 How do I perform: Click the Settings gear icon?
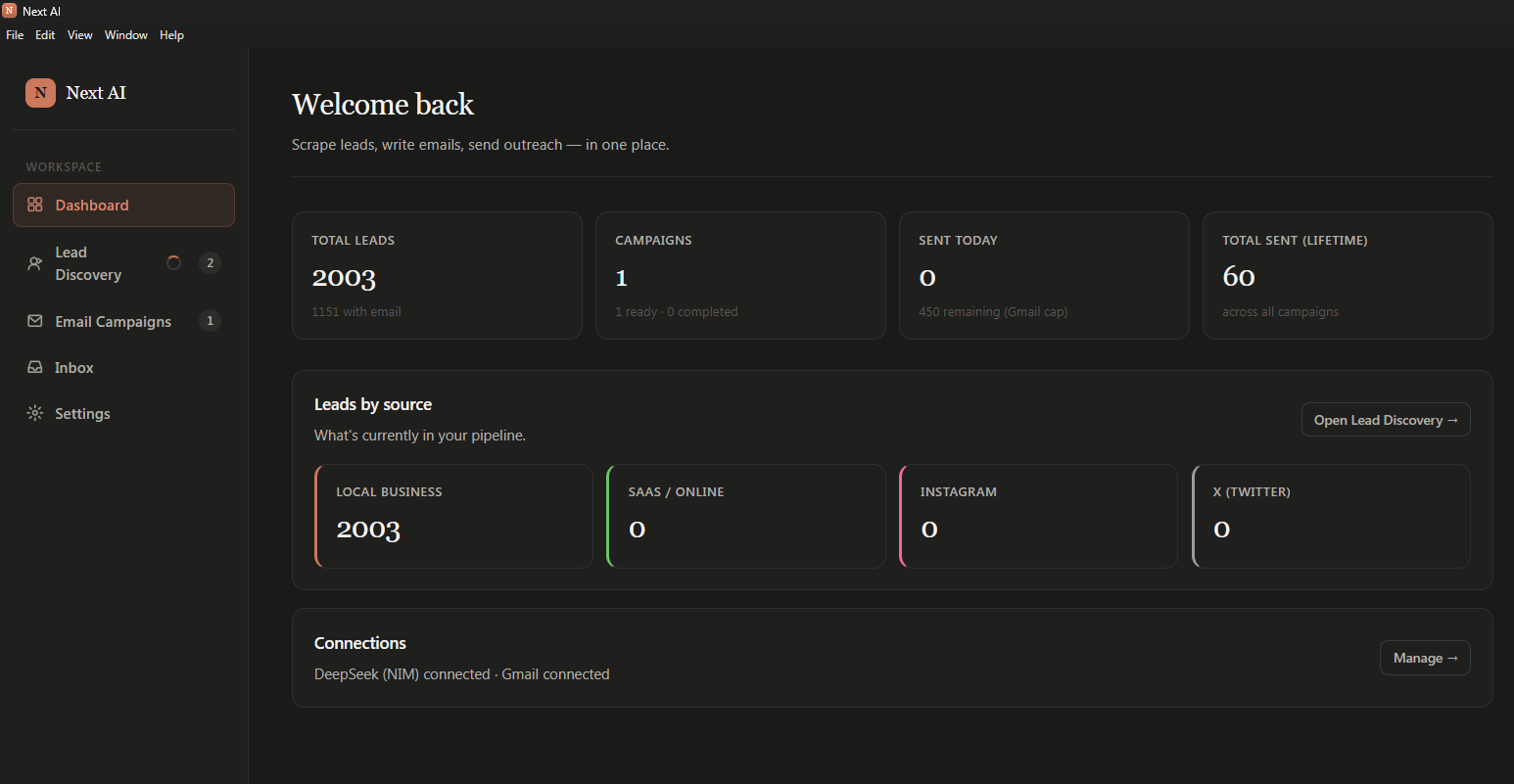point(35,413)
